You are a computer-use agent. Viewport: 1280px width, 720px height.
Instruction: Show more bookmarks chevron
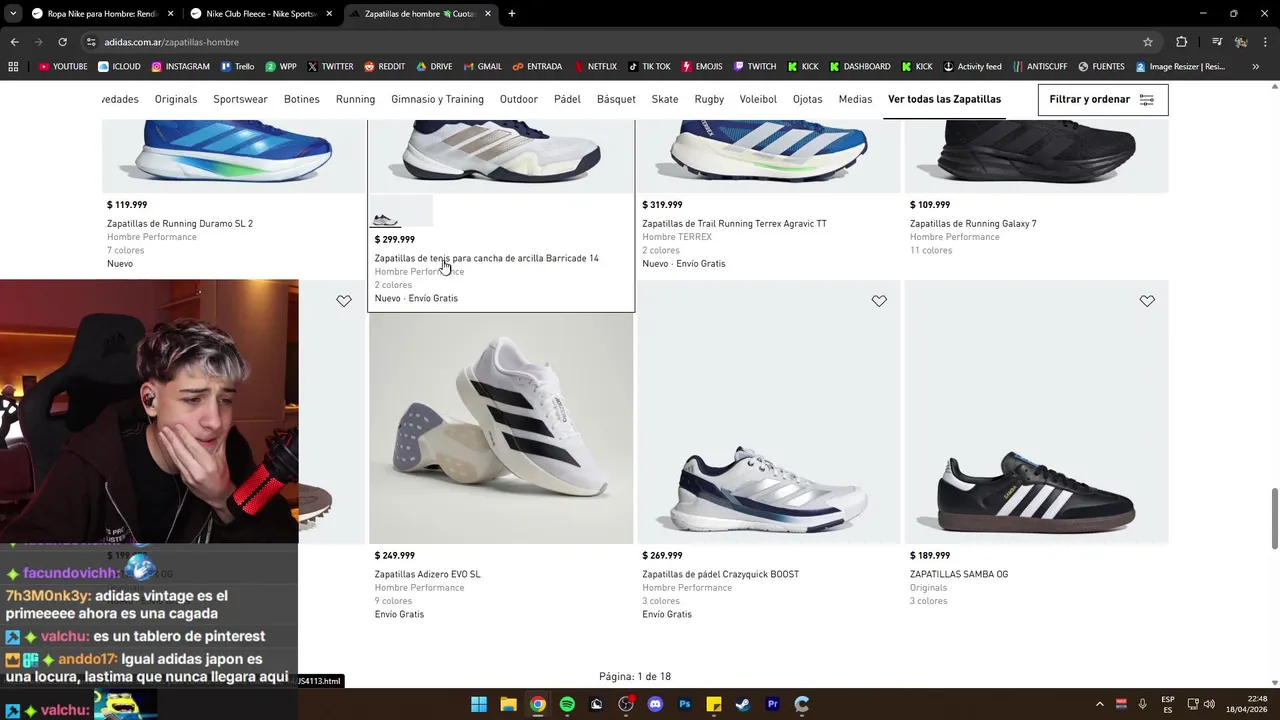pyautogui.click(x=1256, y=67)
